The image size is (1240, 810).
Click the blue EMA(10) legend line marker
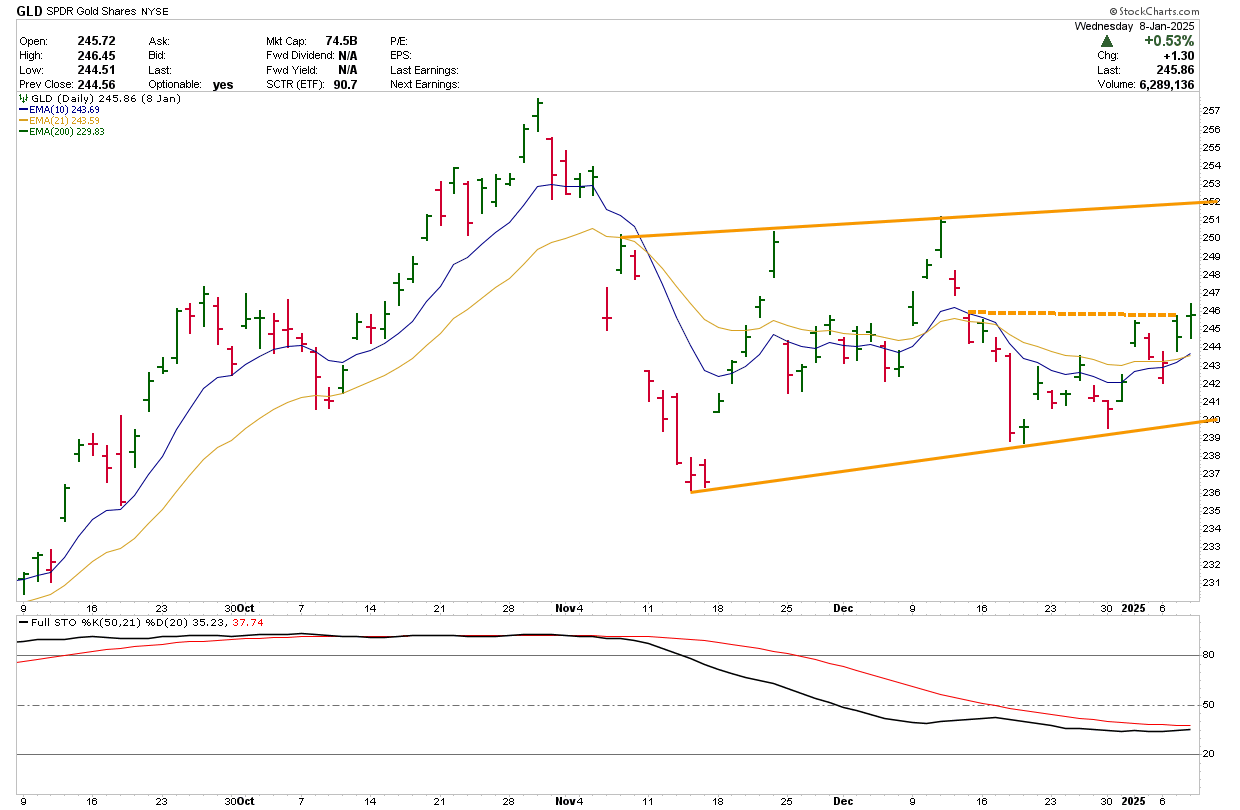pos(23,110)
